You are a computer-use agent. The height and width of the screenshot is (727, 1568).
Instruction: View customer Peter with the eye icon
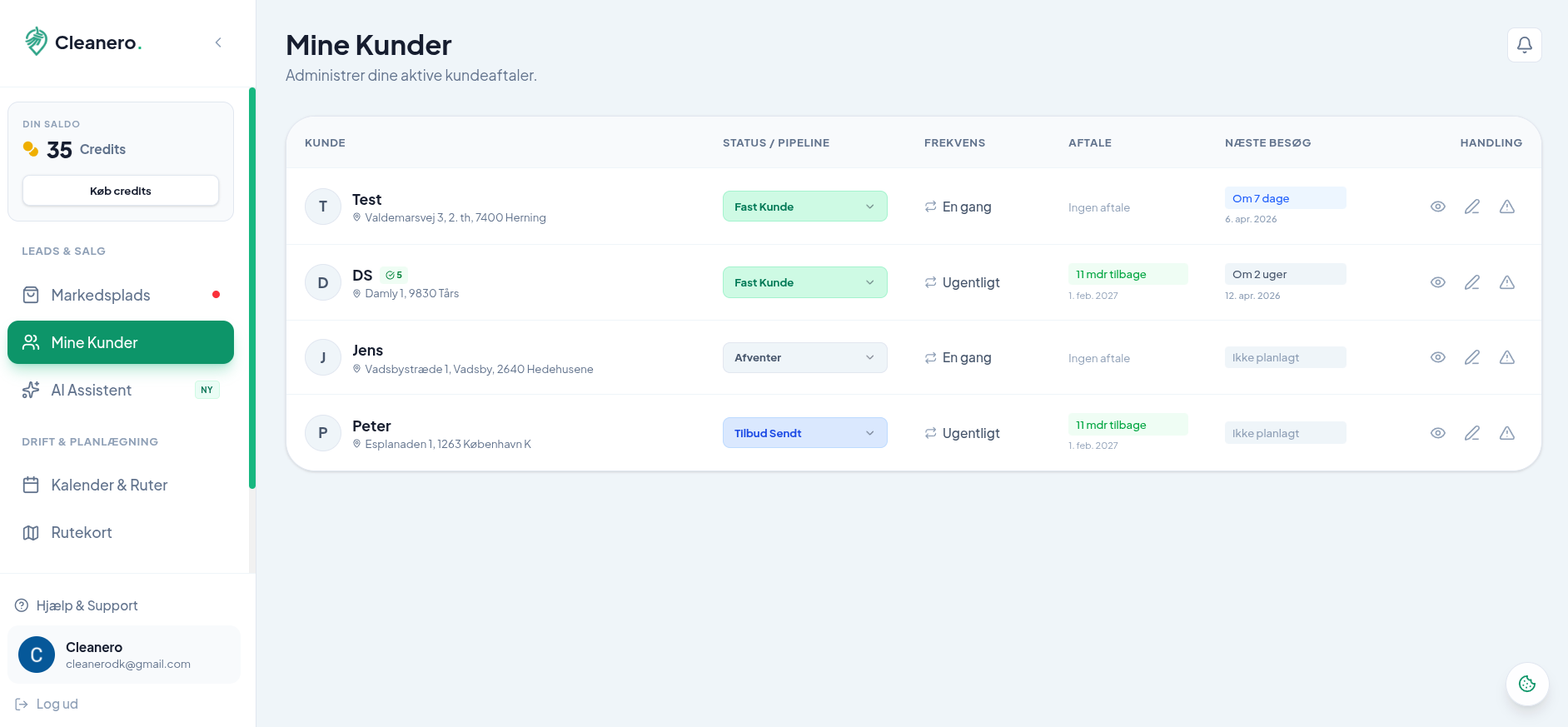coord(1437,433)
